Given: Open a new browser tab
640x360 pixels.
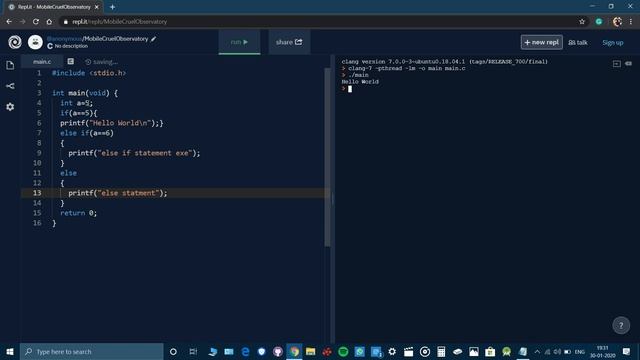Looking at the screenshot, I should click(112, 7).
